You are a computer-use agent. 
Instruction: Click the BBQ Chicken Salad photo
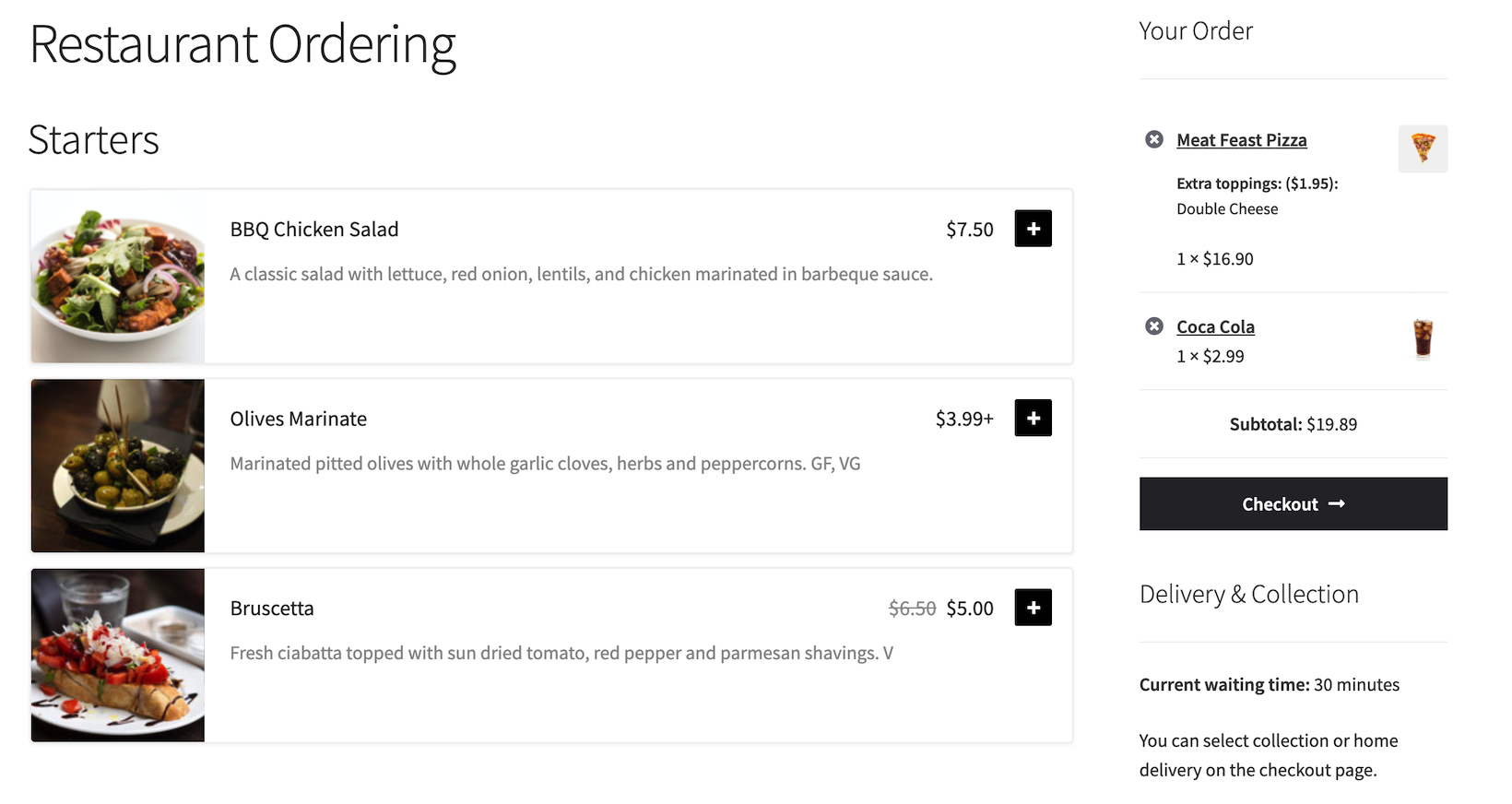117,276
